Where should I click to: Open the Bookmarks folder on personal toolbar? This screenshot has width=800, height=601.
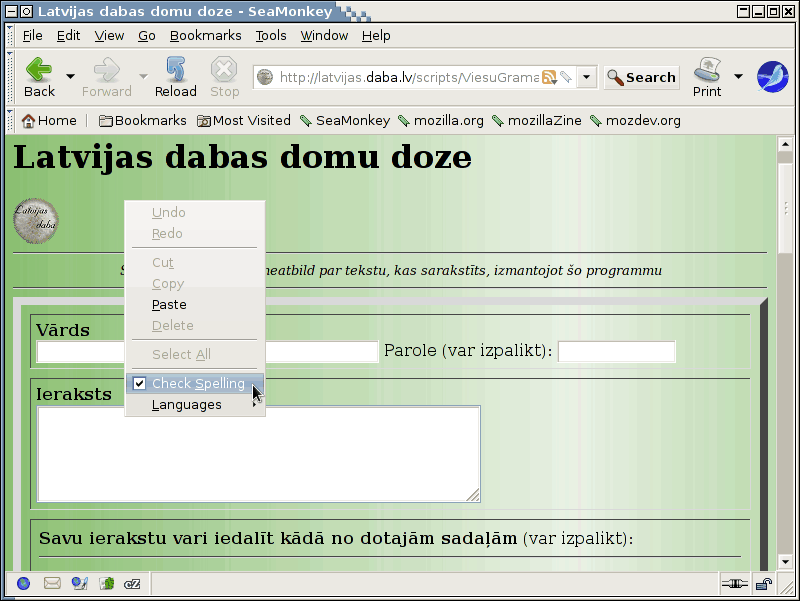click(x=142, y=121)
